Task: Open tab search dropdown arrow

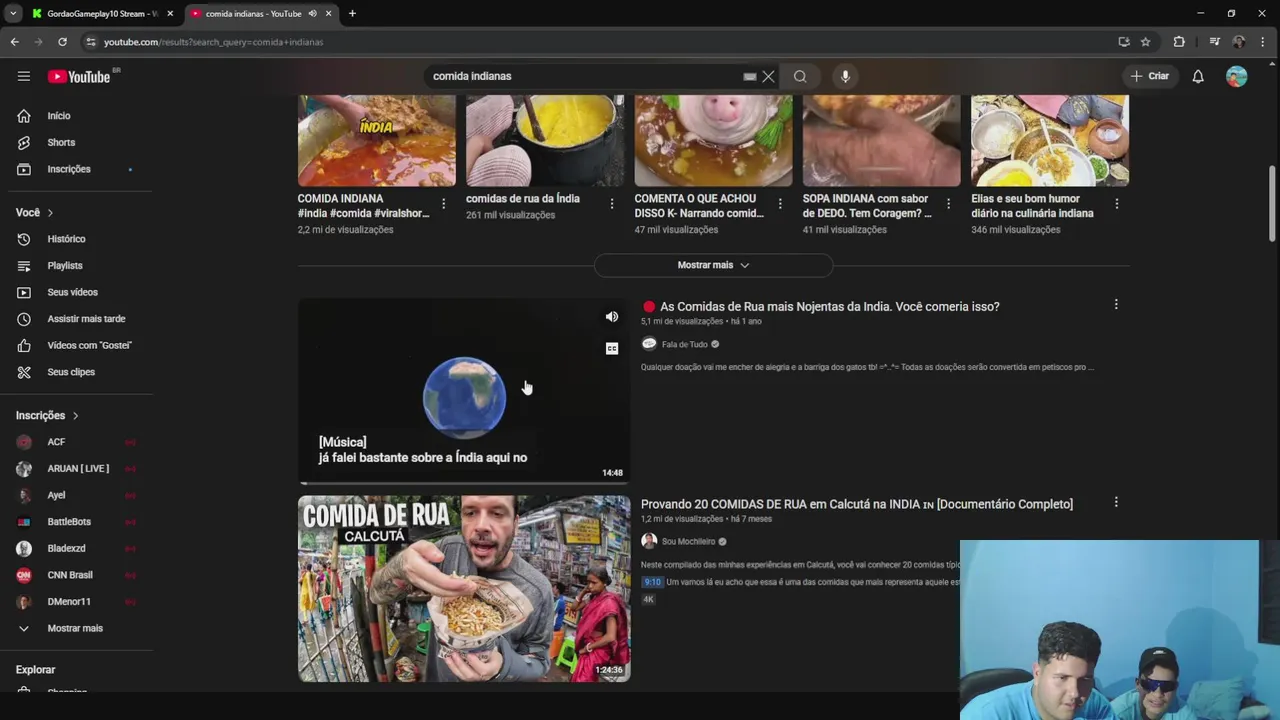Action: 13,13
